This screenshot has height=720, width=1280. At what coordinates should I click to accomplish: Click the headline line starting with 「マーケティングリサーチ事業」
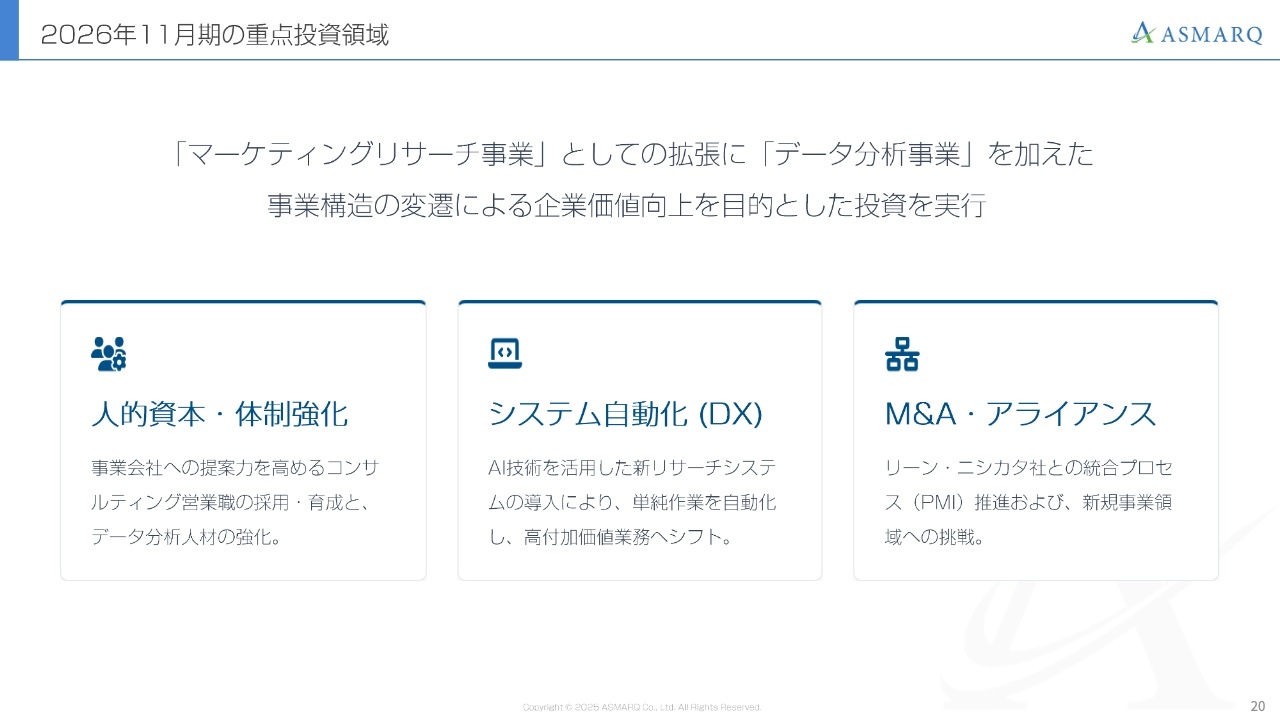pos(632,154)
